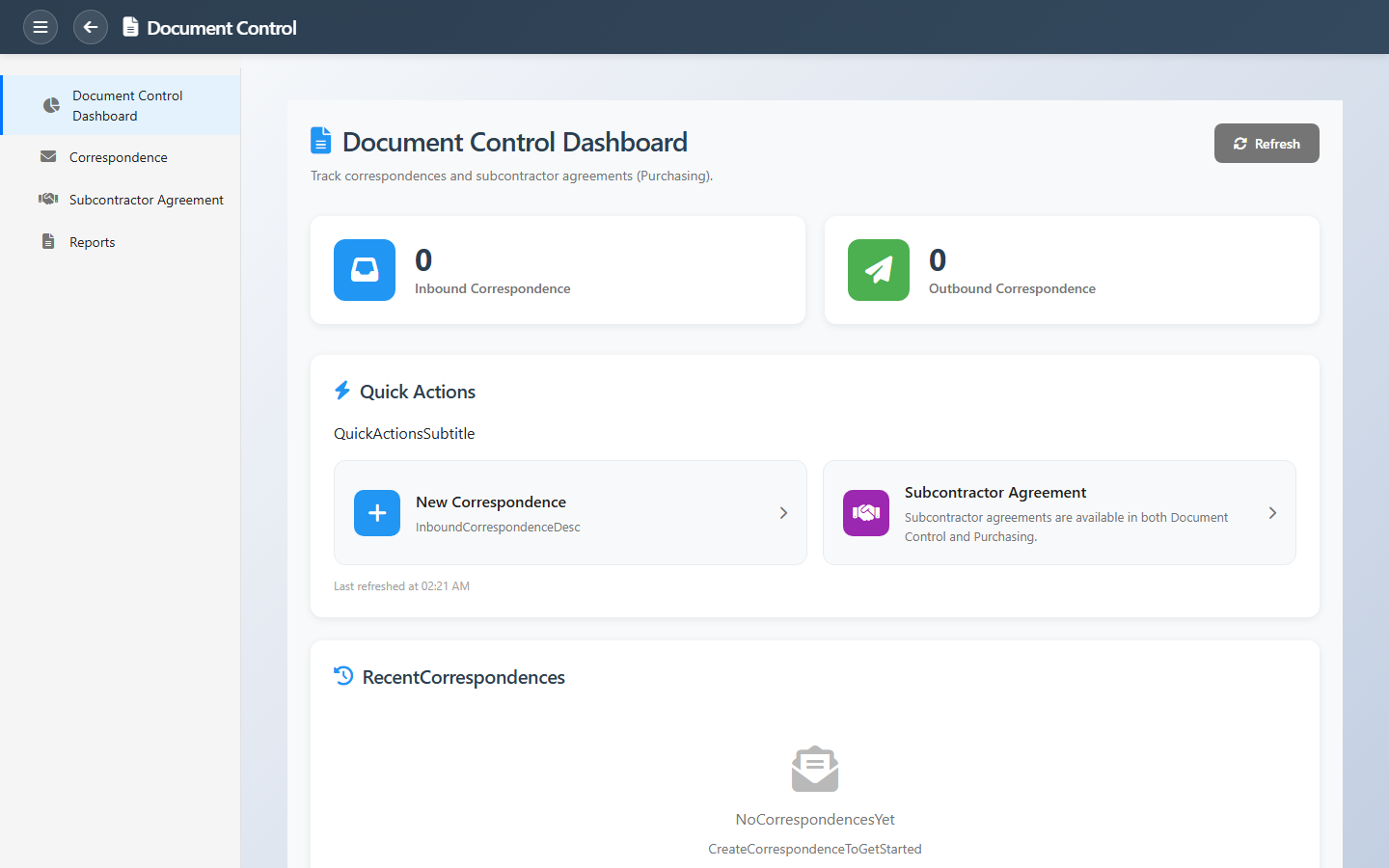Click the envelope icon beside Correspondence
Image resolution: width=1389 pixels, height=868 pixels.
pyautogui.click(x=48, y=157)
